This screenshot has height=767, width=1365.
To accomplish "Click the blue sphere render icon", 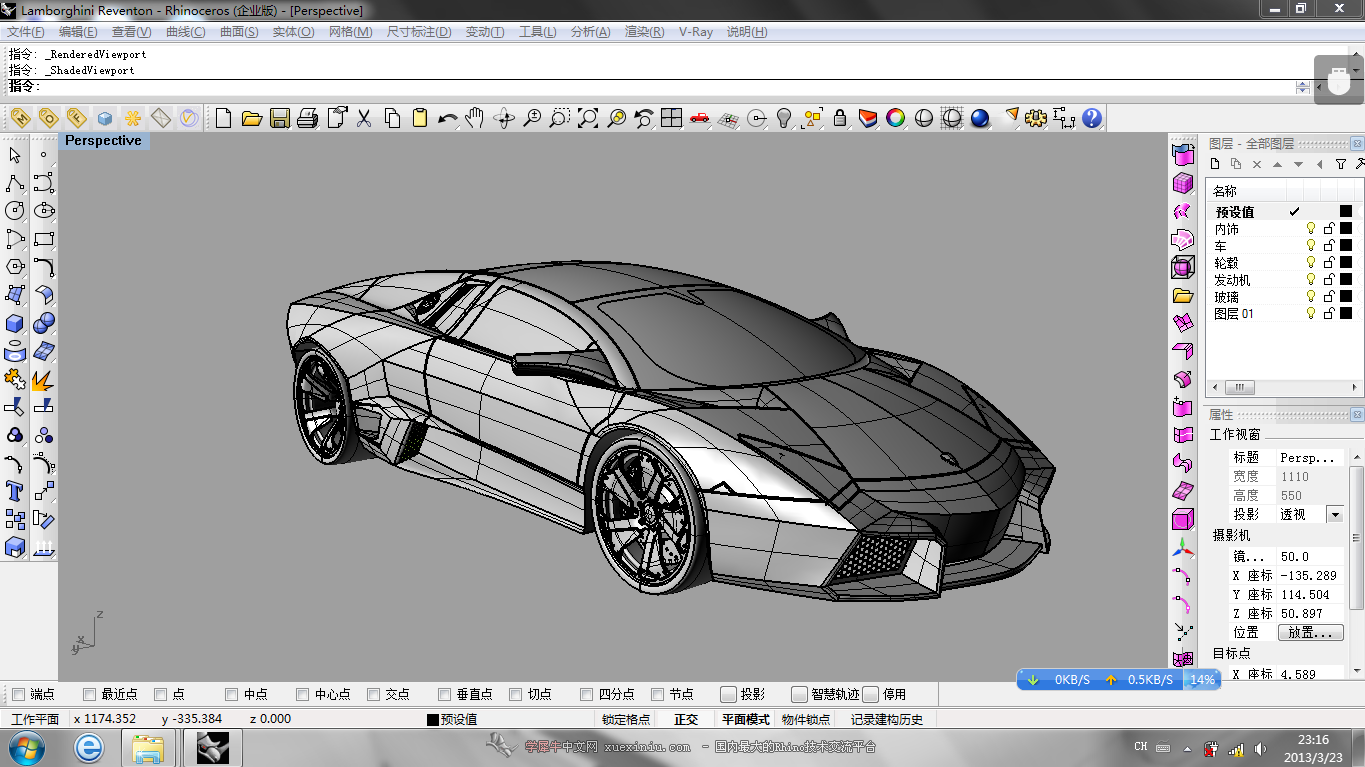I will pyautogui.click(x=980, y=118).
